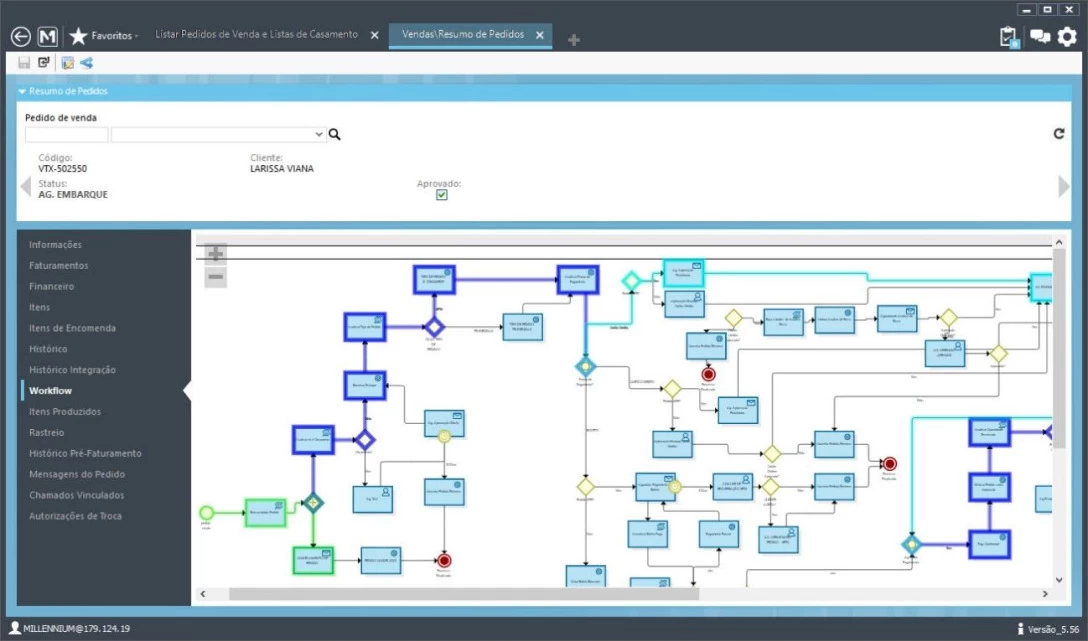Collapse the Resumo de Pedidos panel

click(x=22, y=91)
